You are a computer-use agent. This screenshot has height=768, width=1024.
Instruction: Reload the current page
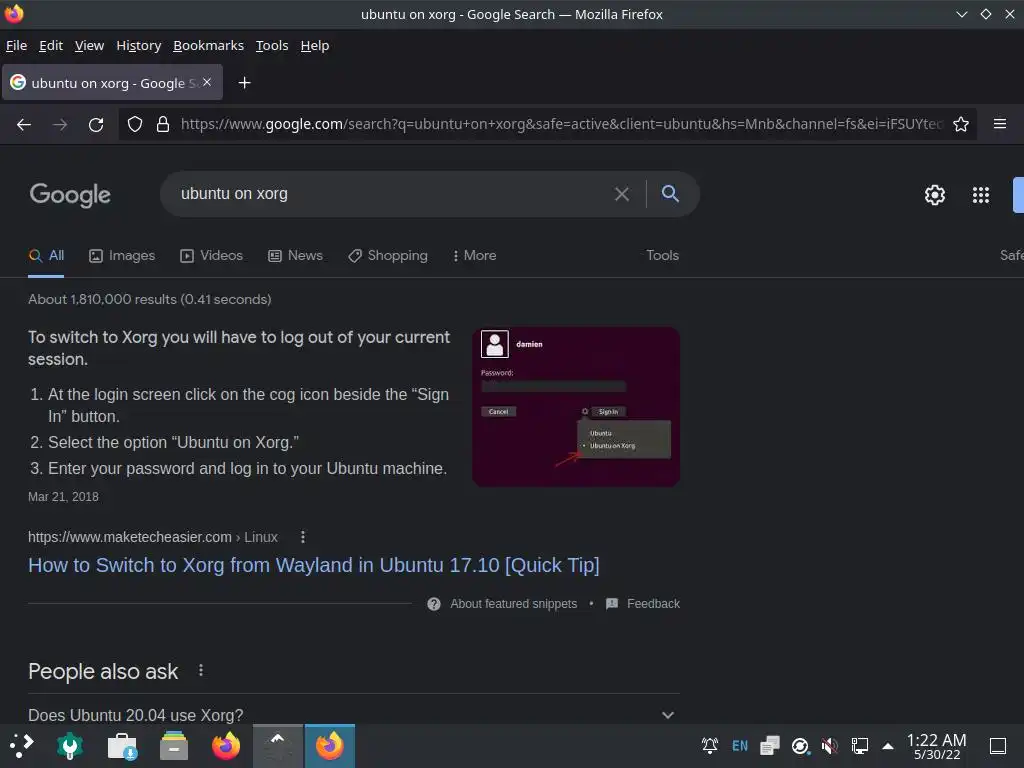tap(96, 124)
